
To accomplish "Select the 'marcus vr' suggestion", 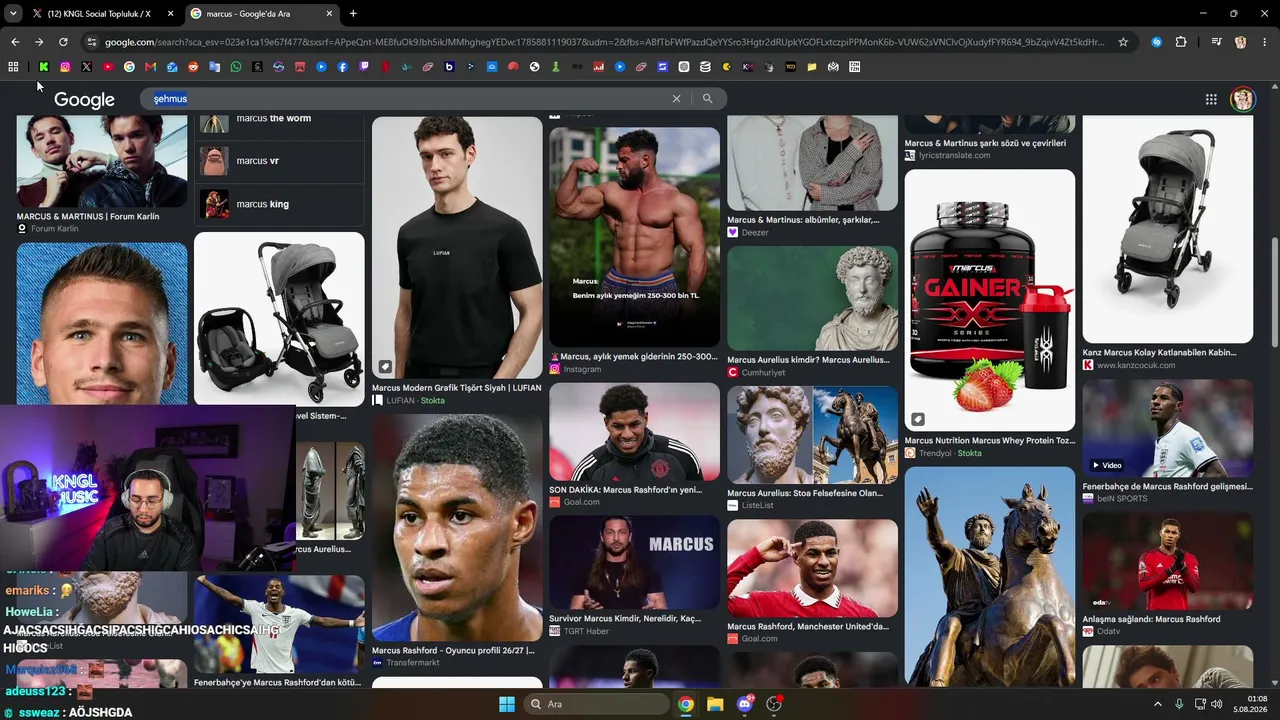I will coord(279,161).
